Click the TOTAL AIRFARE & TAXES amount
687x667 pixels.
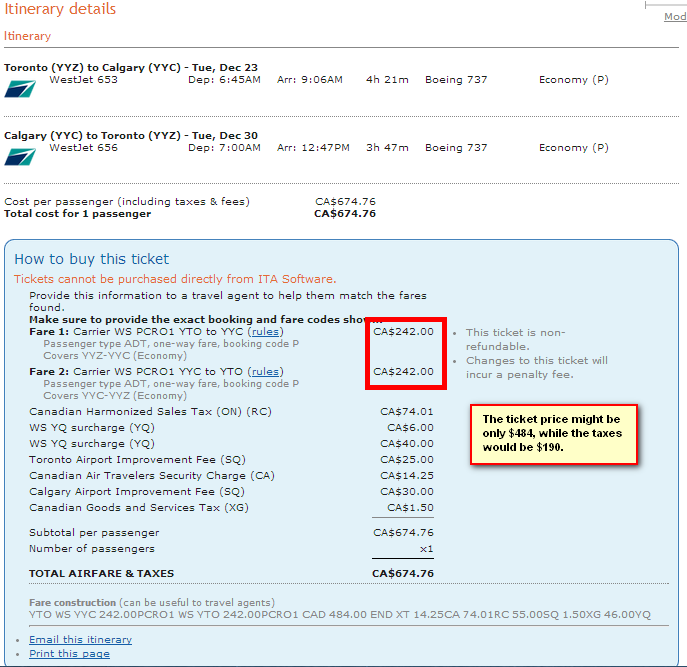(403, 574)
